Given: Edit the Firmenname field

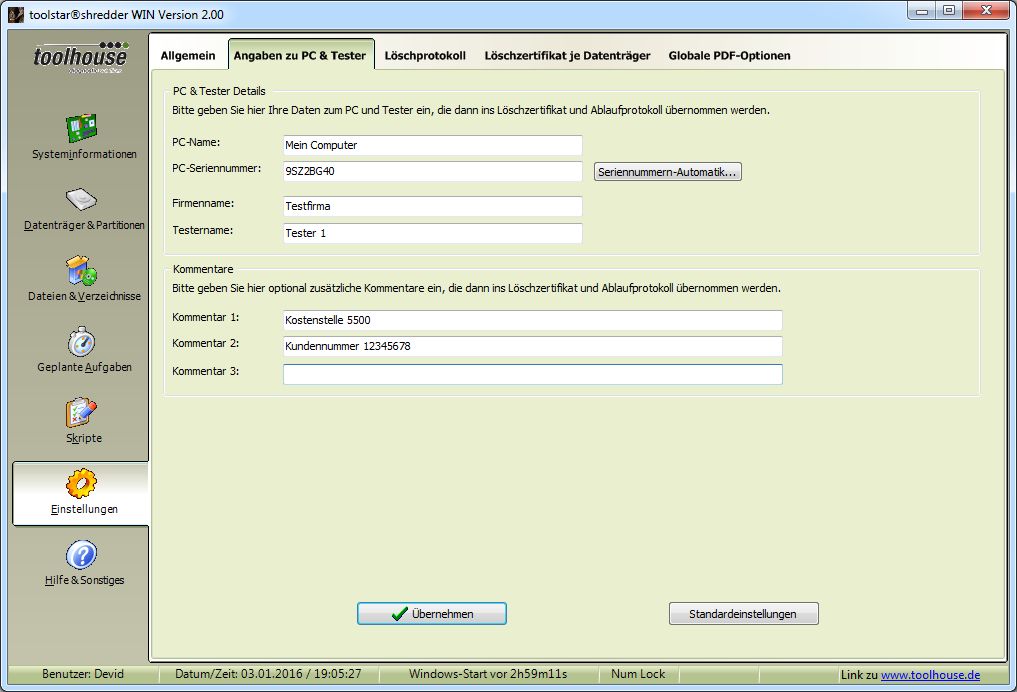Looking at the screenshot, I should 431,206.
